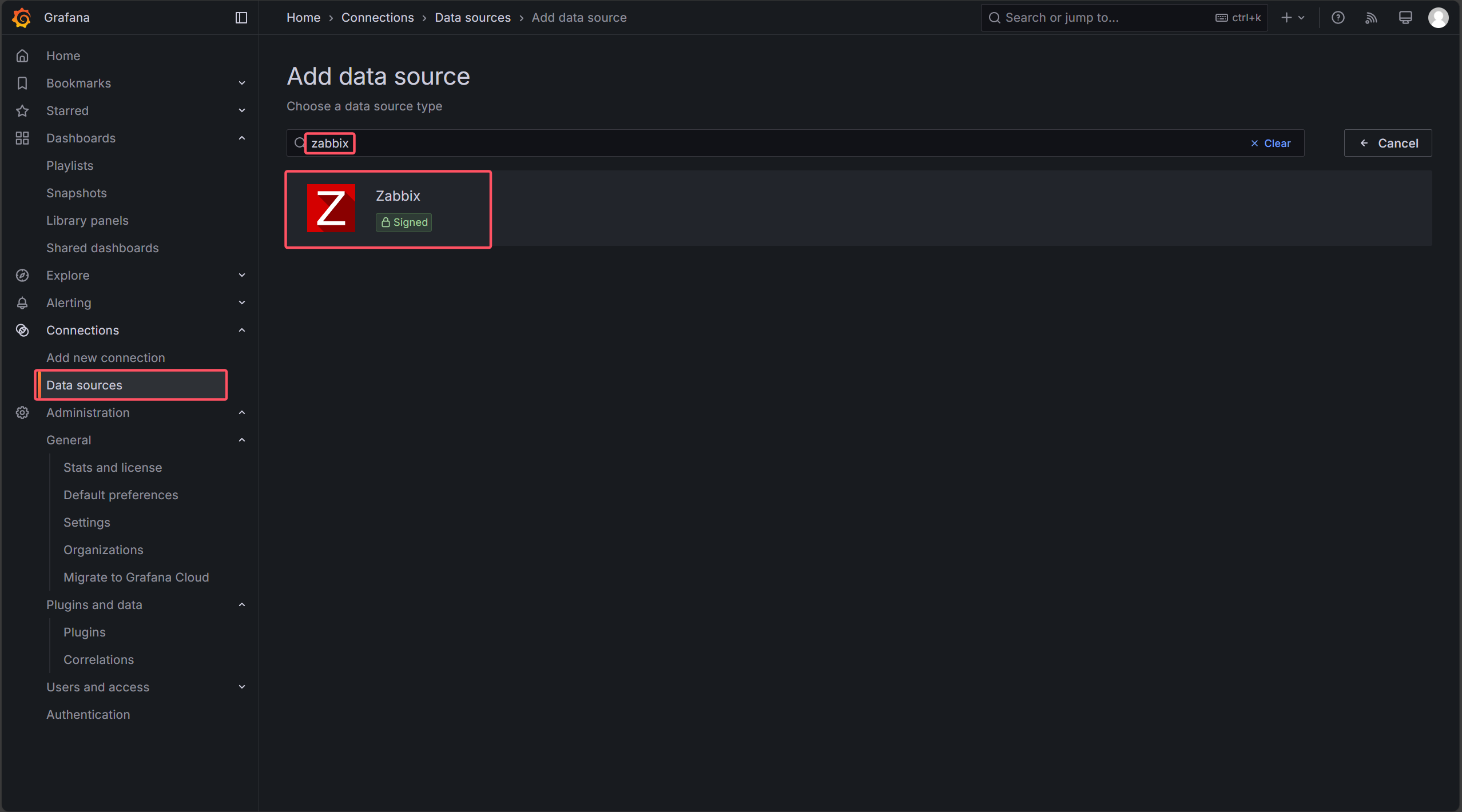
Task: Open Plugins under Plugins and data
Action: click(85, 632)
